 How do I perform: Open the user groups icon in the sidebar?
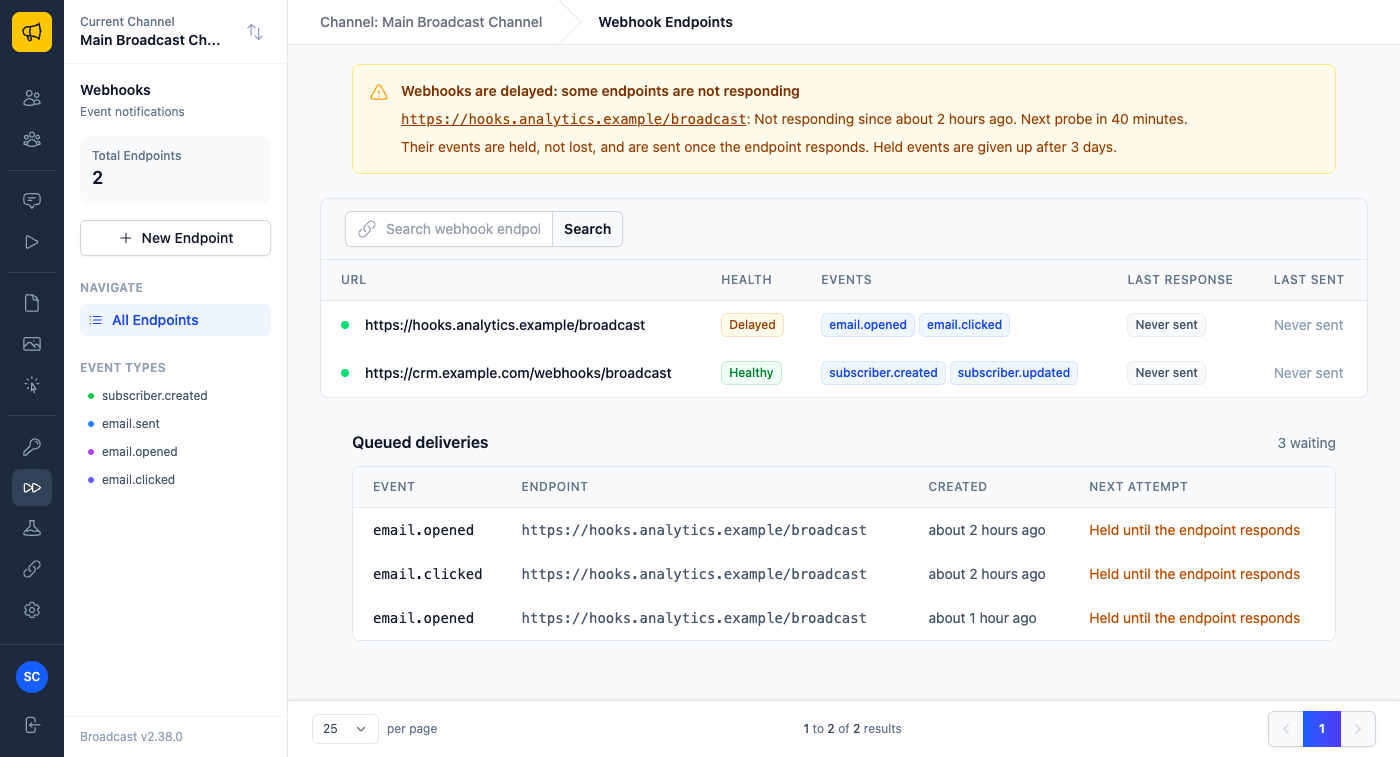point(32,140)
